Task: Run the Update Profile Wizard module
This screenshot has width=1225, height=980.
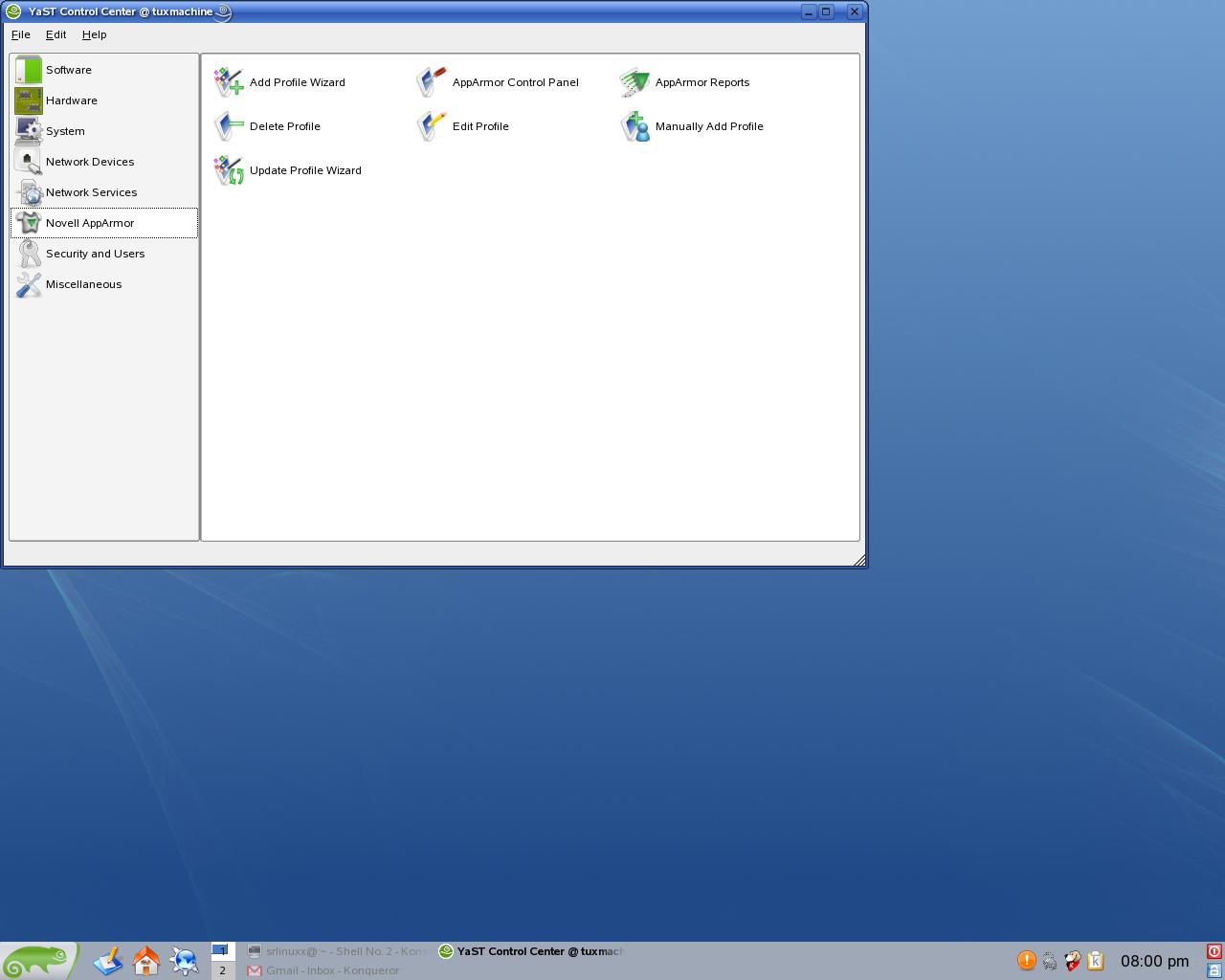Action: (x=288, y=170)
